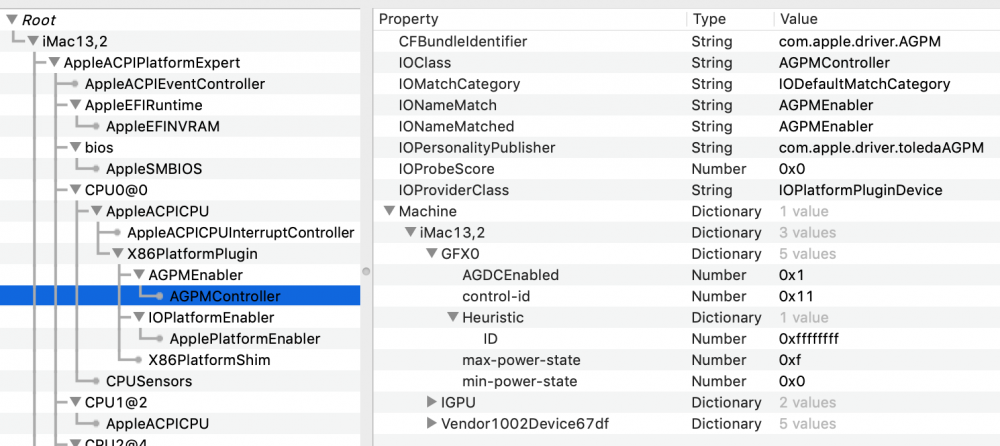Select the min-power-state property row
The width and height of the screenshot is (1000, 446).
pyautogui.click(x=686, y=382)
